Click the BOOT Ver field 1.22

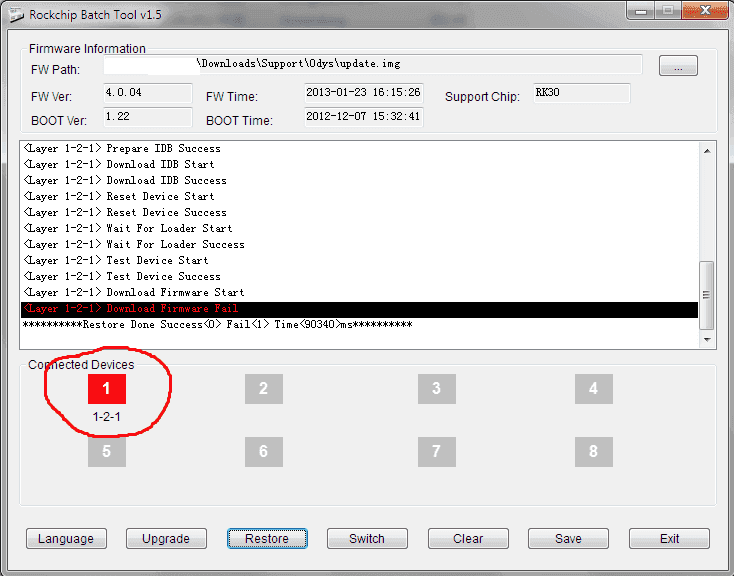pos(147,117)
